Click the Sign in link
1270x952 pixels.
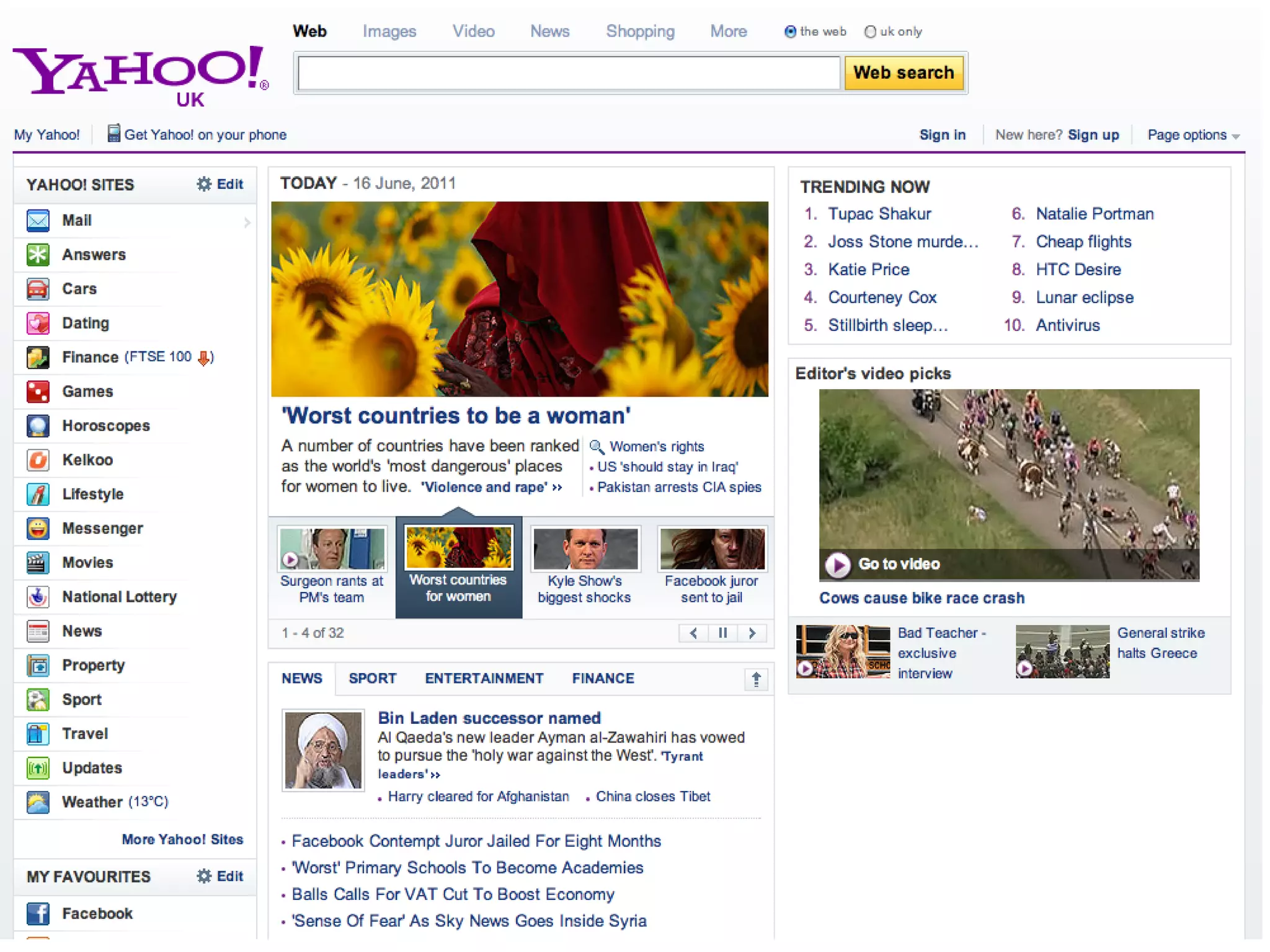click(942, 135)
